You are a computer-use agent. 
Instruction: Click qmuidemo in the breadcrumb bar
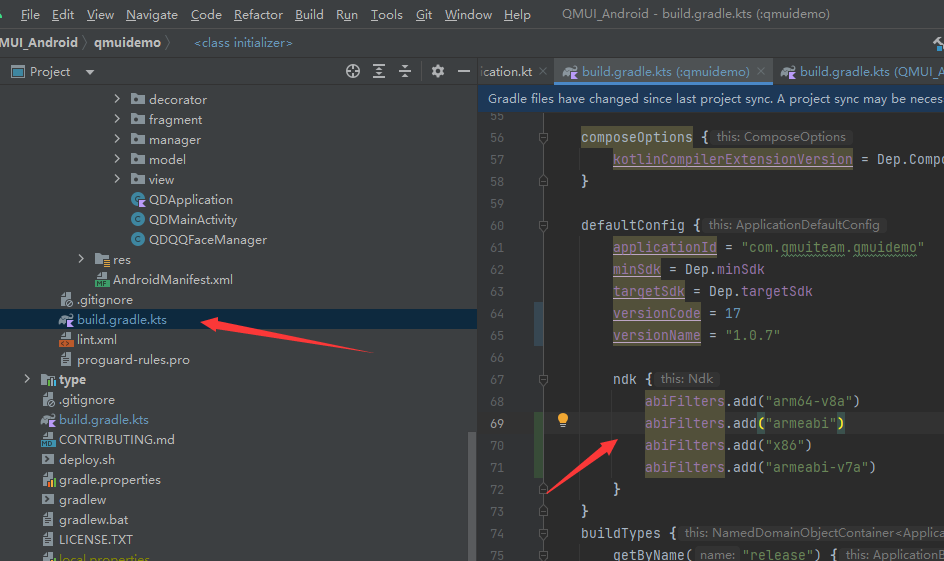(127, 43)
